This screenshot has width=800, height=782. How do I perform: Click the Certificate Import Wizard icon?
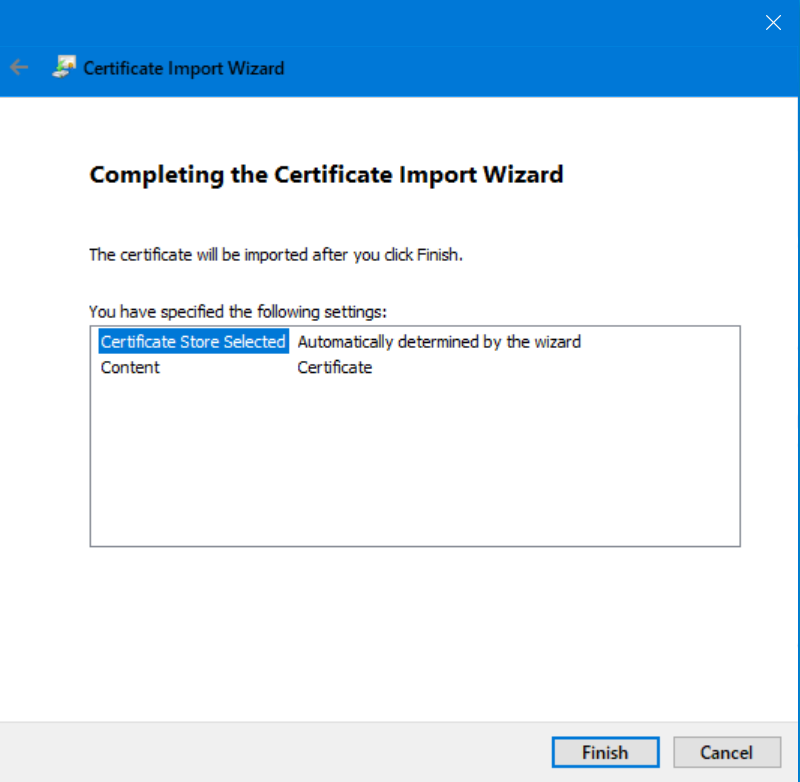coord(64,68)
